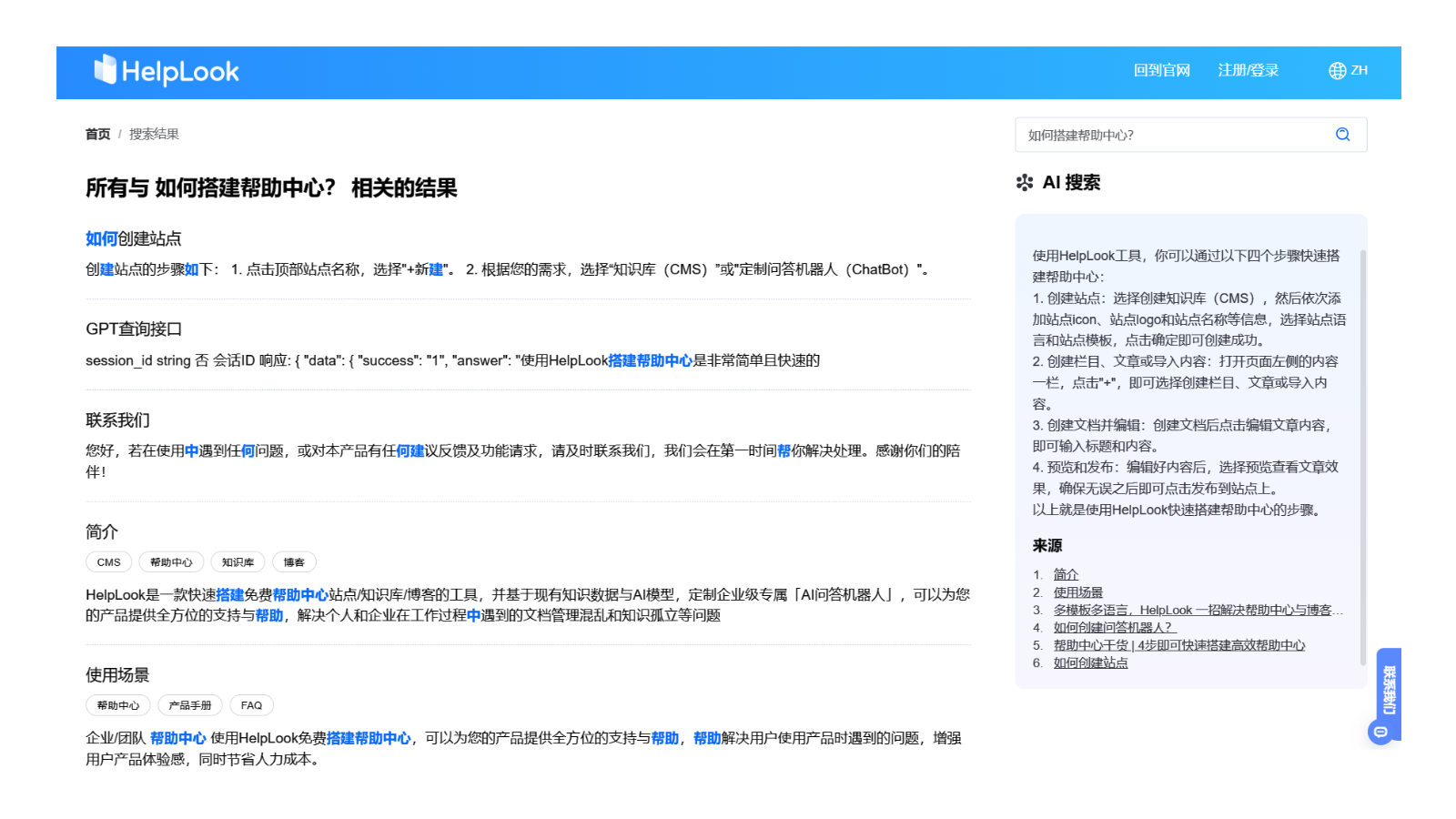The image size is (1456, 819).
Task: Open the ZH language selector
Action: pyautogui.click(x=1348, y=70)
